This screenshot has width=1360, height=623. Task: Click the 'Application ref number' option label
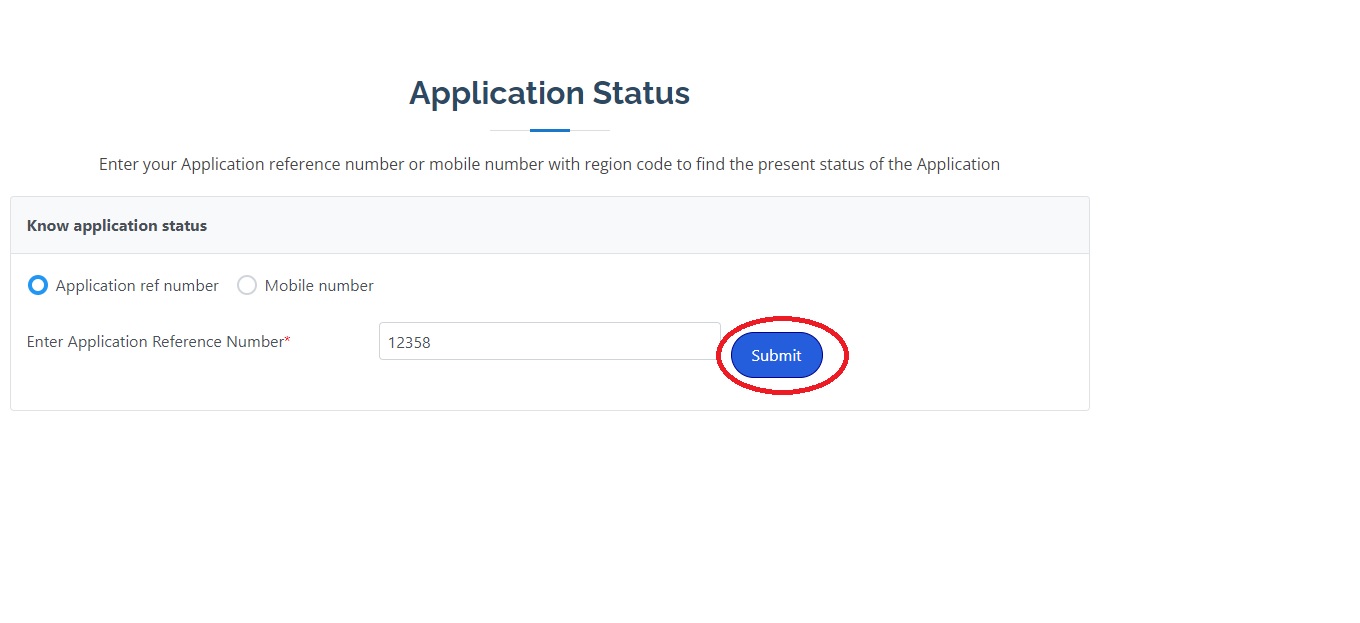[x=137, y=286]
